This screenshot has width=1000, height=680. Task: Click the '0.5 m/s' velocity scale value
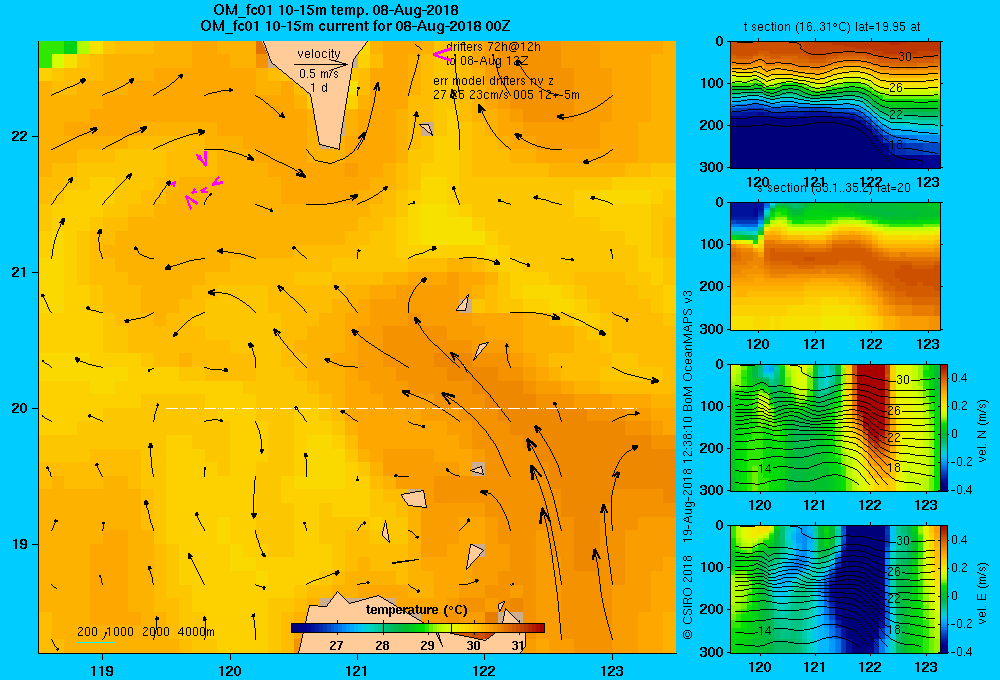click(319, 74)
